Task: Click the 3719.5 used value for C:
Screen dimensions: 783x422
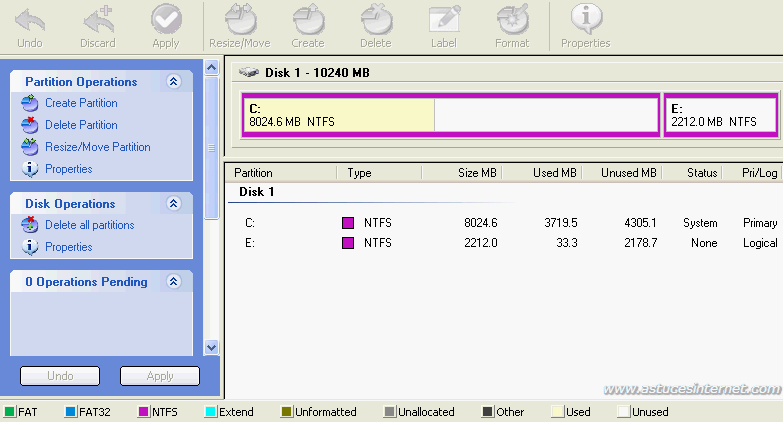Action: coord(560,223)
